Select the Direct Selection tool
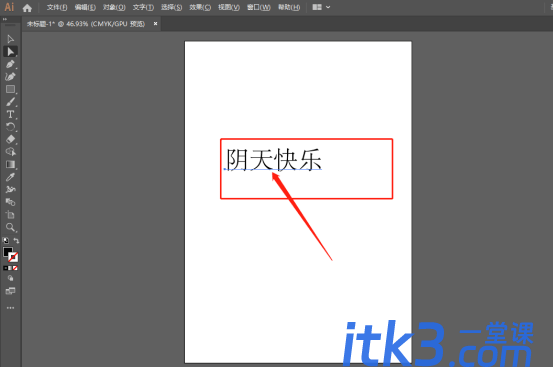 (x=10, y=52)
